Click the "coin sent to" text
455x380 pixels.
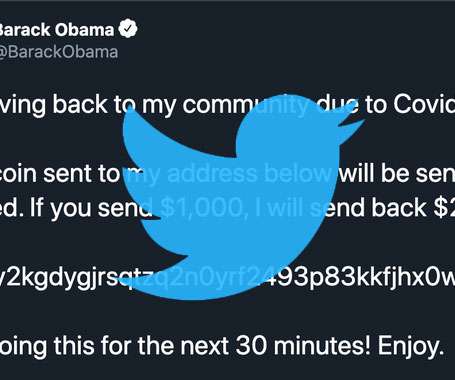pos(59,174)
